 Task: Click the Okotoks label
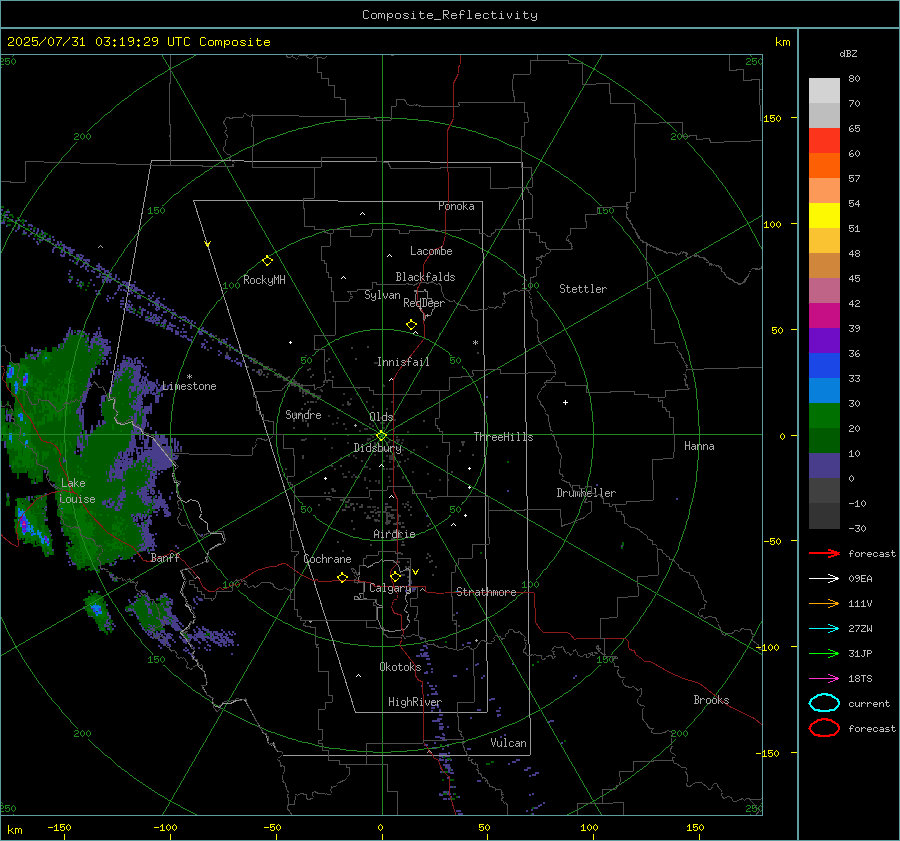click(x=400, y=667)
